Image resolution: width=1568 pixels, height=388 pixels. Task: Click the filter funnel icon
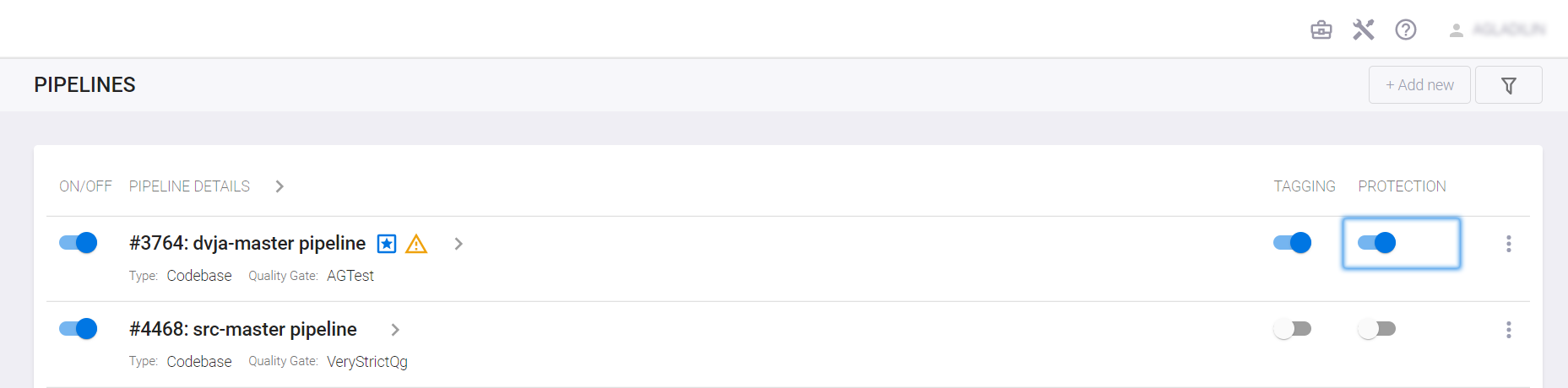[1508, 85]
